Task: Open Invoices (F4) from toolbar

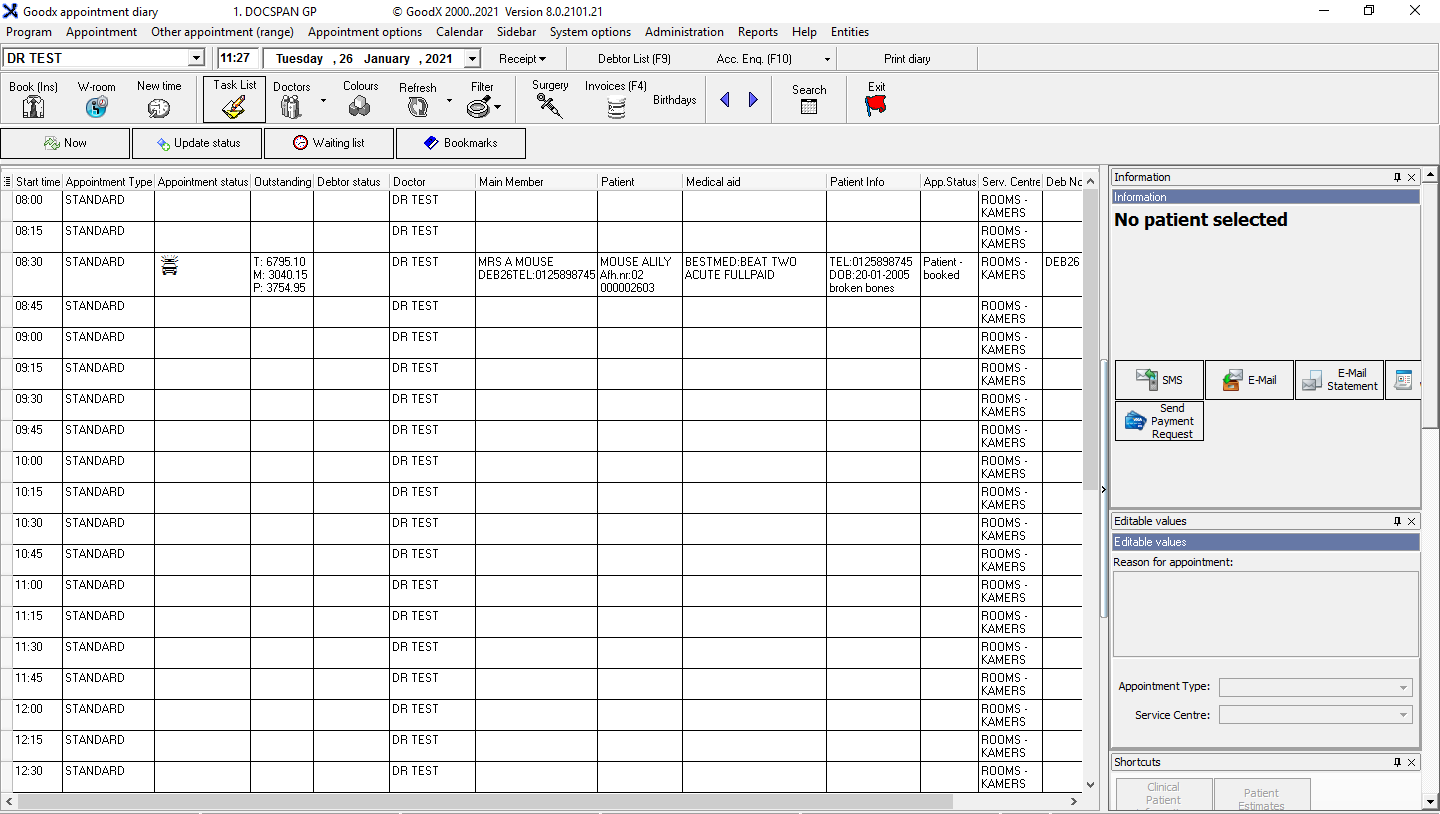Action: tap(616, 107)
